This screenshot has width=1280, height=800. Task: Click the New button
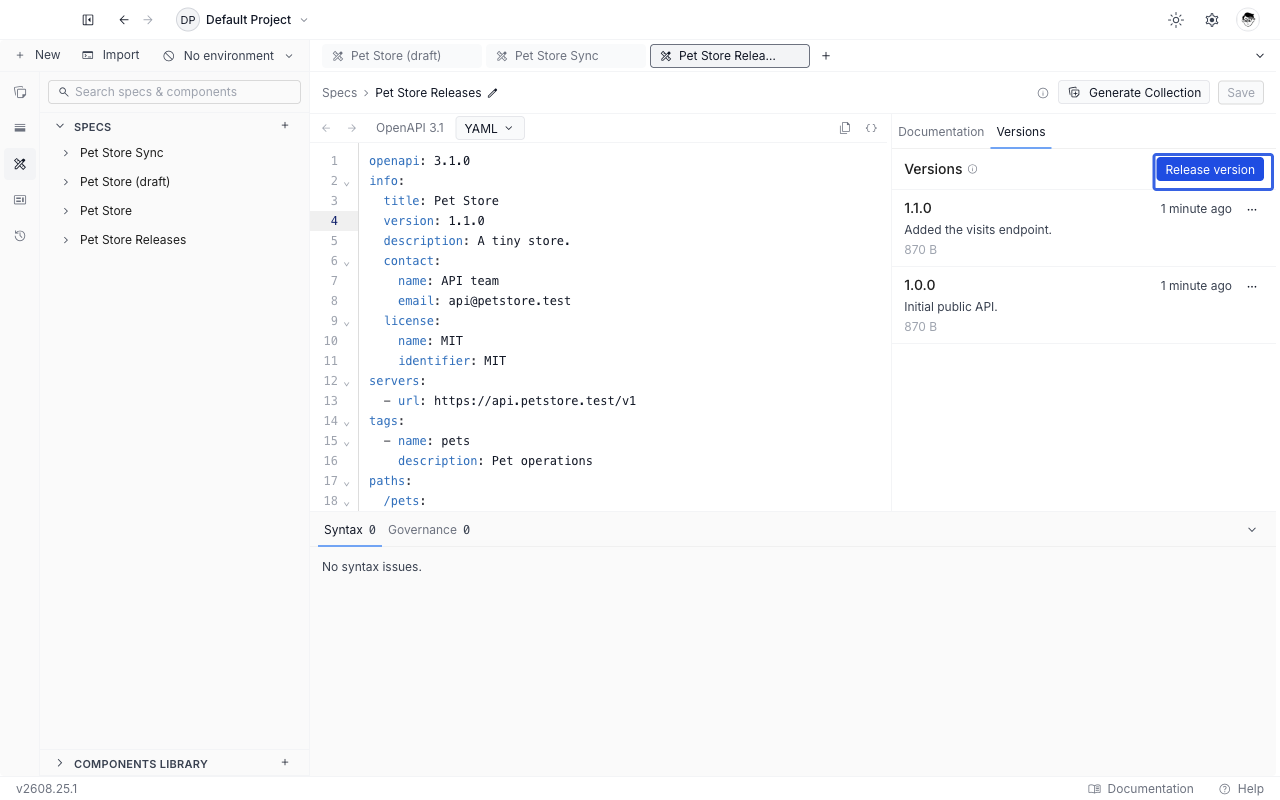pos(38,55)
